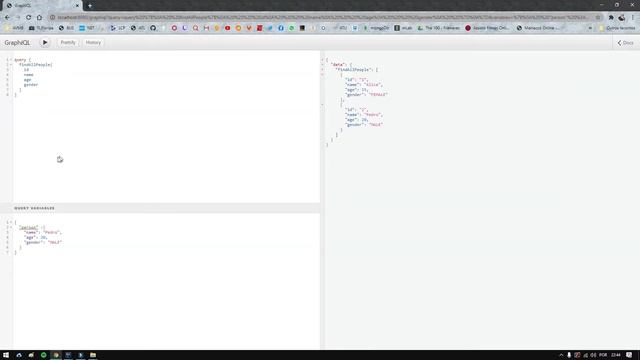The image size is (640, 360).
Task: Click the age field in the query
Action: click(27, 80)
